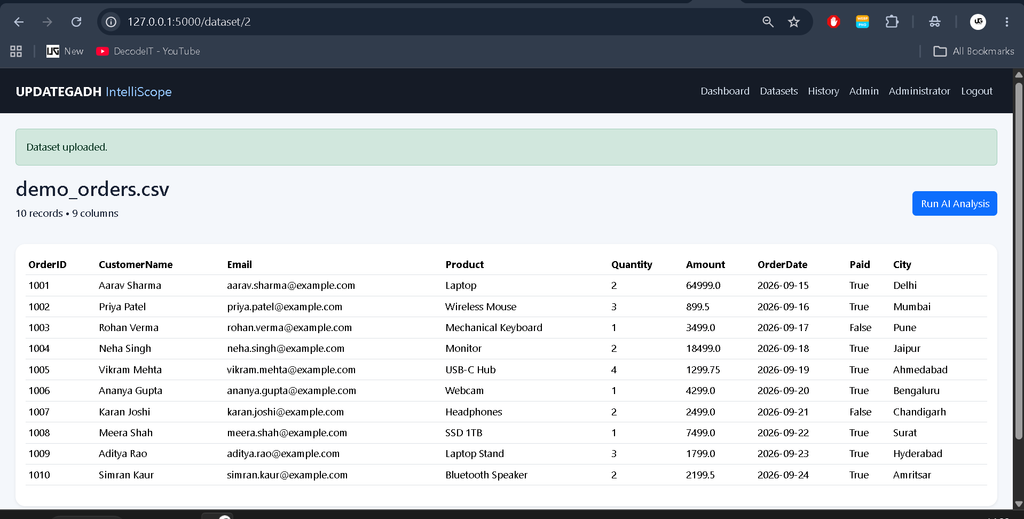Click the Email column header
Image resolution: width=1024 pixels, height=519 pixels.
click(x=239, y=264)
